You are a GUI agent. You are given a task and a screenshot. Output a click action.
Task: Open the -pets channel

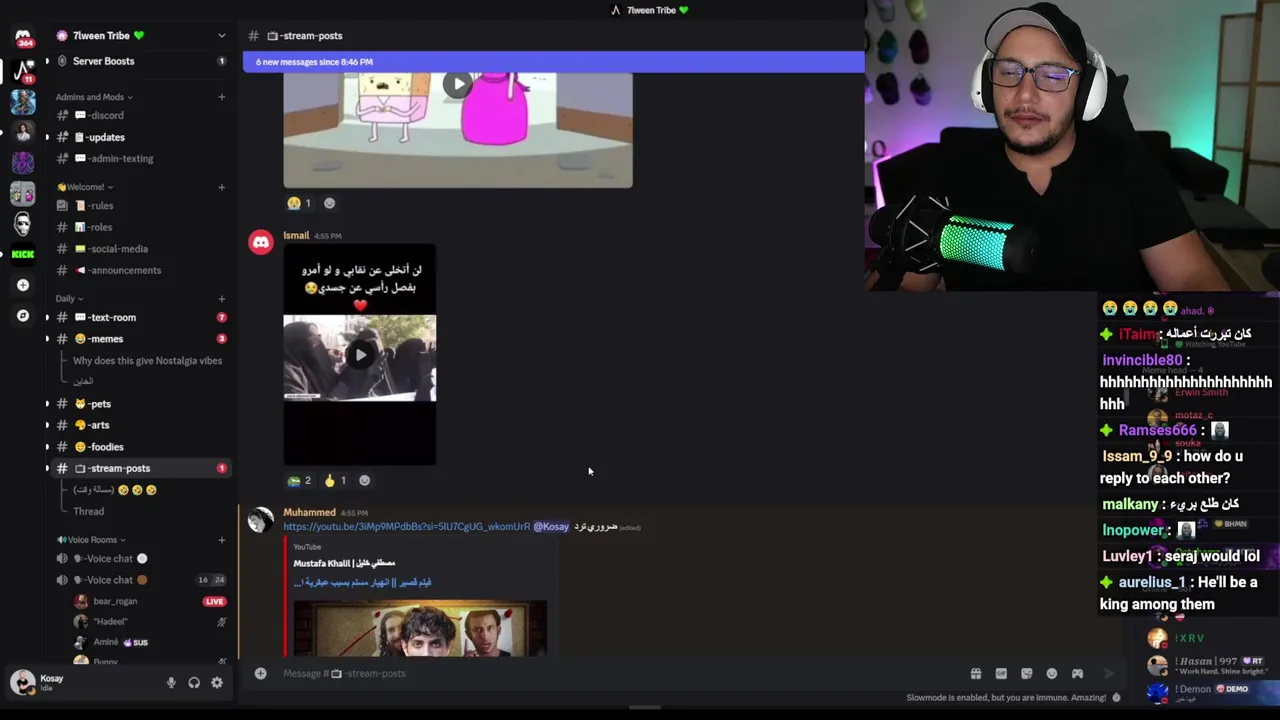[x=141, y=404]
